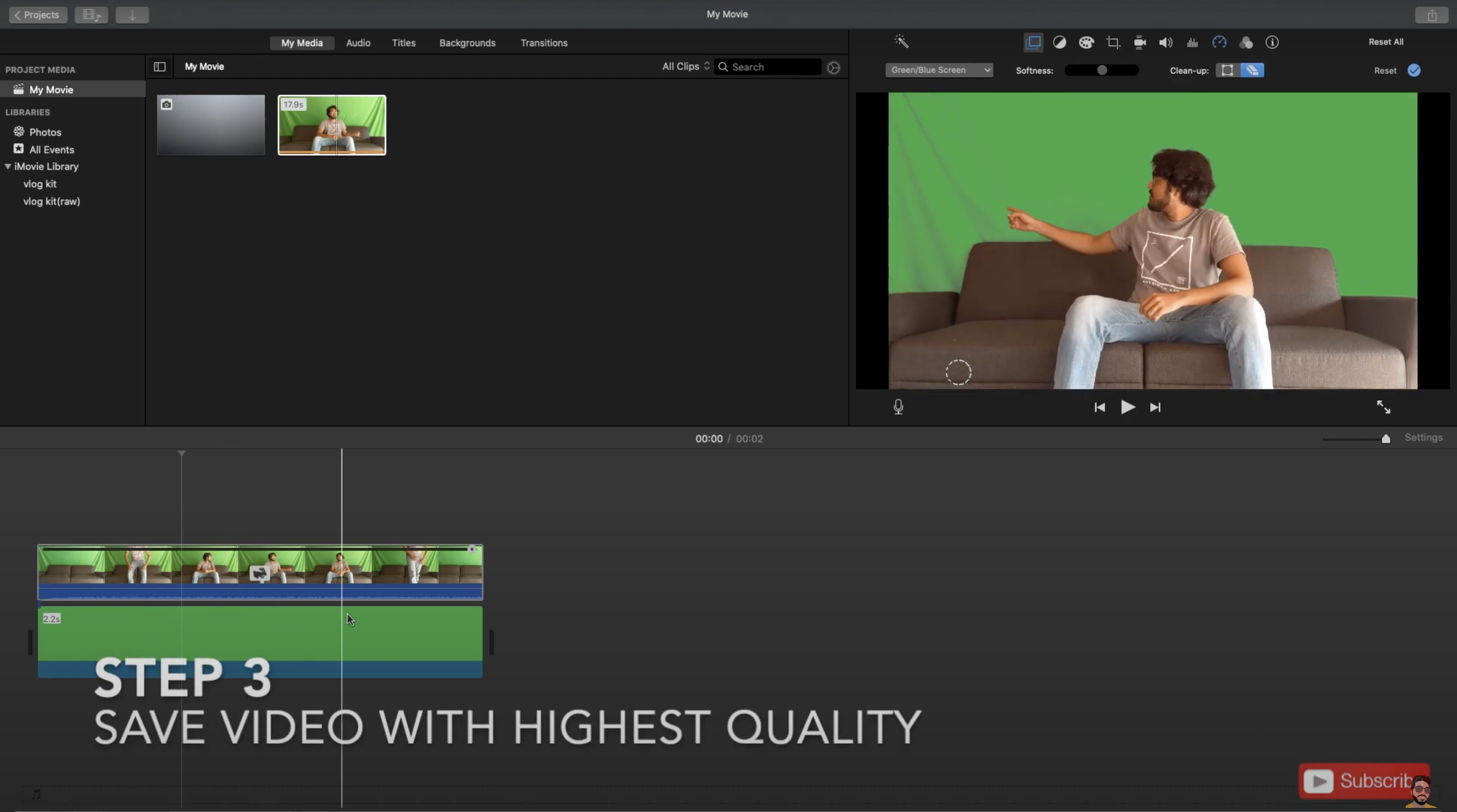1457x812 pixels.
Task: Click the import media down-arrow button
Action: 132,15
